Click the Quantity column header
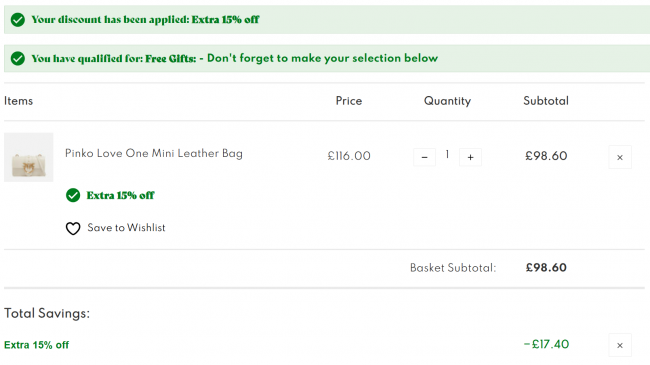 447,101
